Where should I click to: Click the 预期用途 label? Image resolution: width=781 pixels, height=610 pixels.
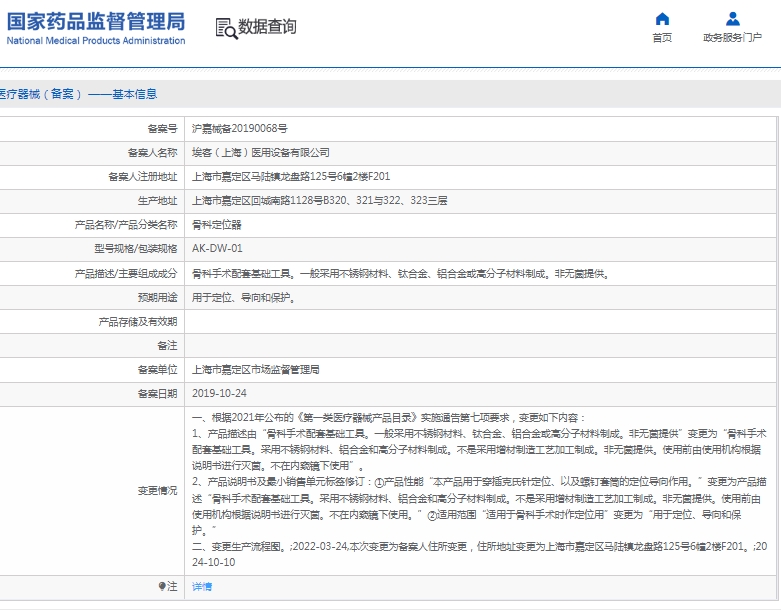click(x=157, y=297)
